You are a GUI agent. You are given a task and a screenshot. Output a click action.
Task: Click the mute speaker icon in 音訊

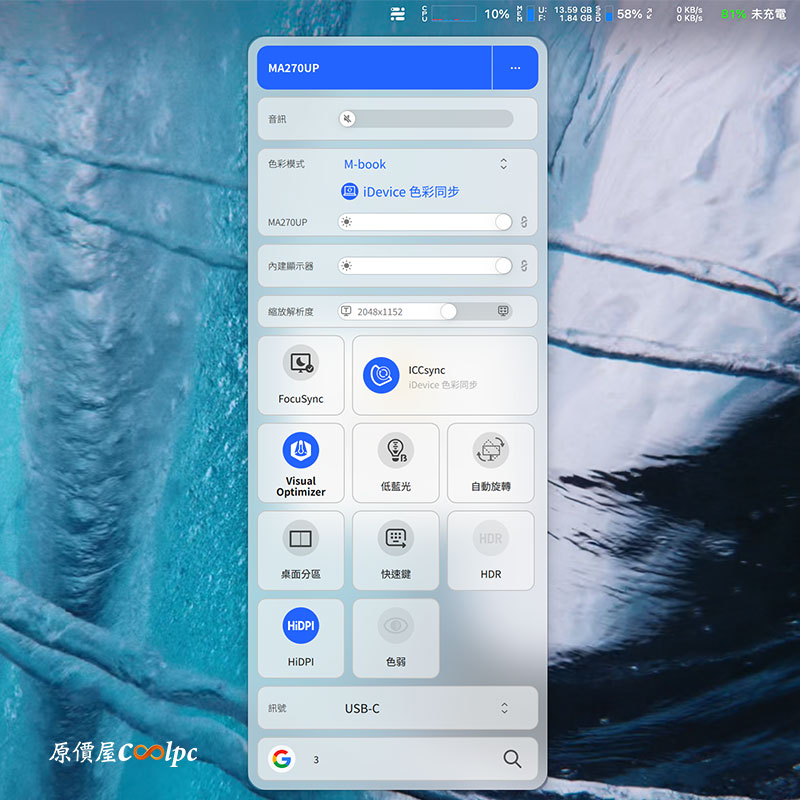click(347, 119)
